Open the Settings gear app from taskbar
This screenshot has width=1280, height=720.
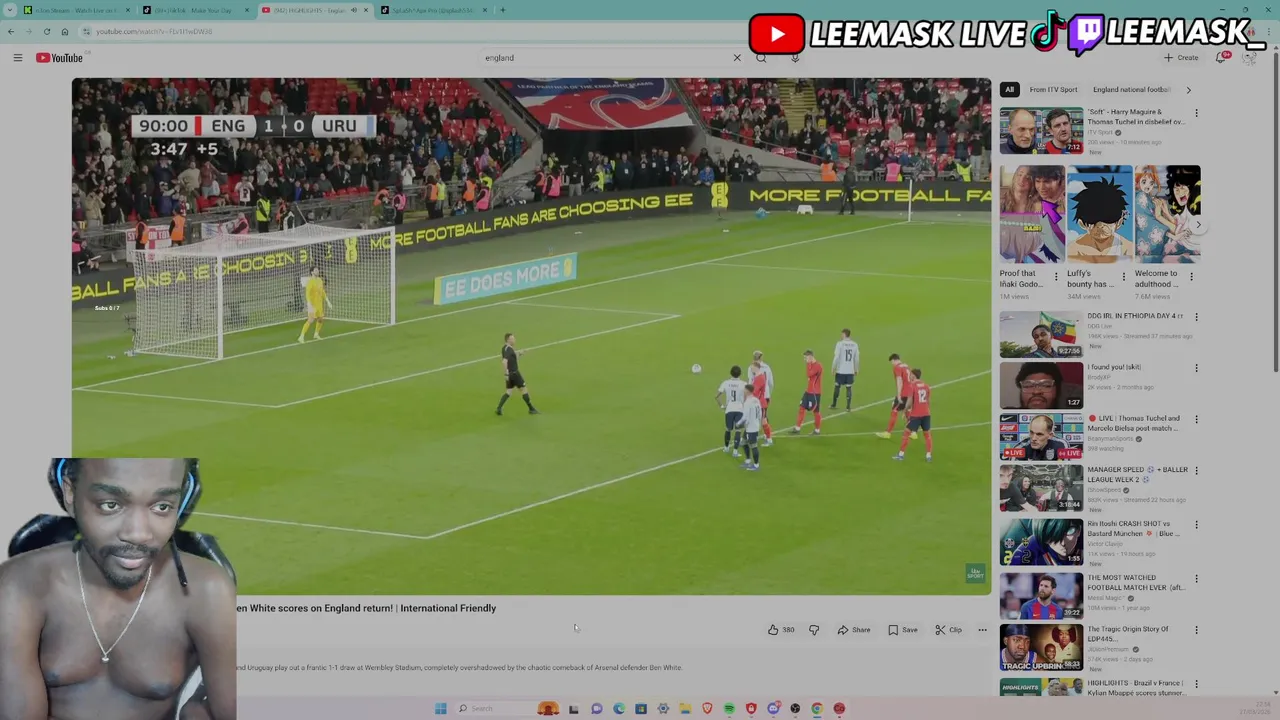[x=663, y=708]
